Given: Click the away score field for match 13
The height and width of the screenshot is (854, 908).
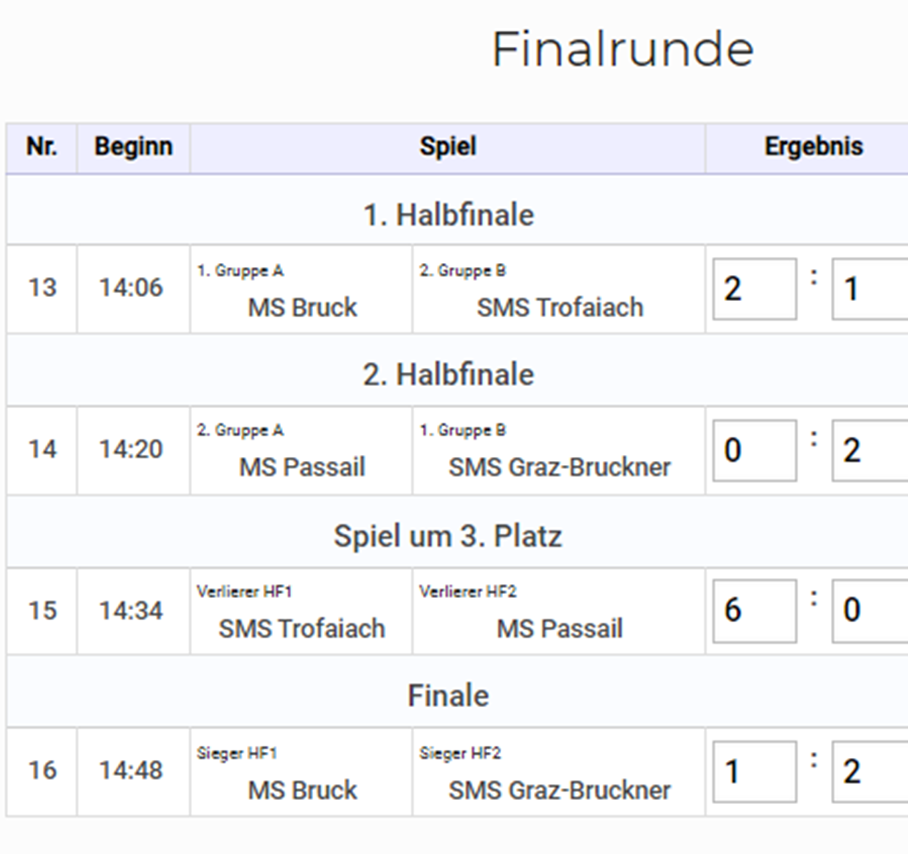Looking at the screenshot, I should click(870, 289).
